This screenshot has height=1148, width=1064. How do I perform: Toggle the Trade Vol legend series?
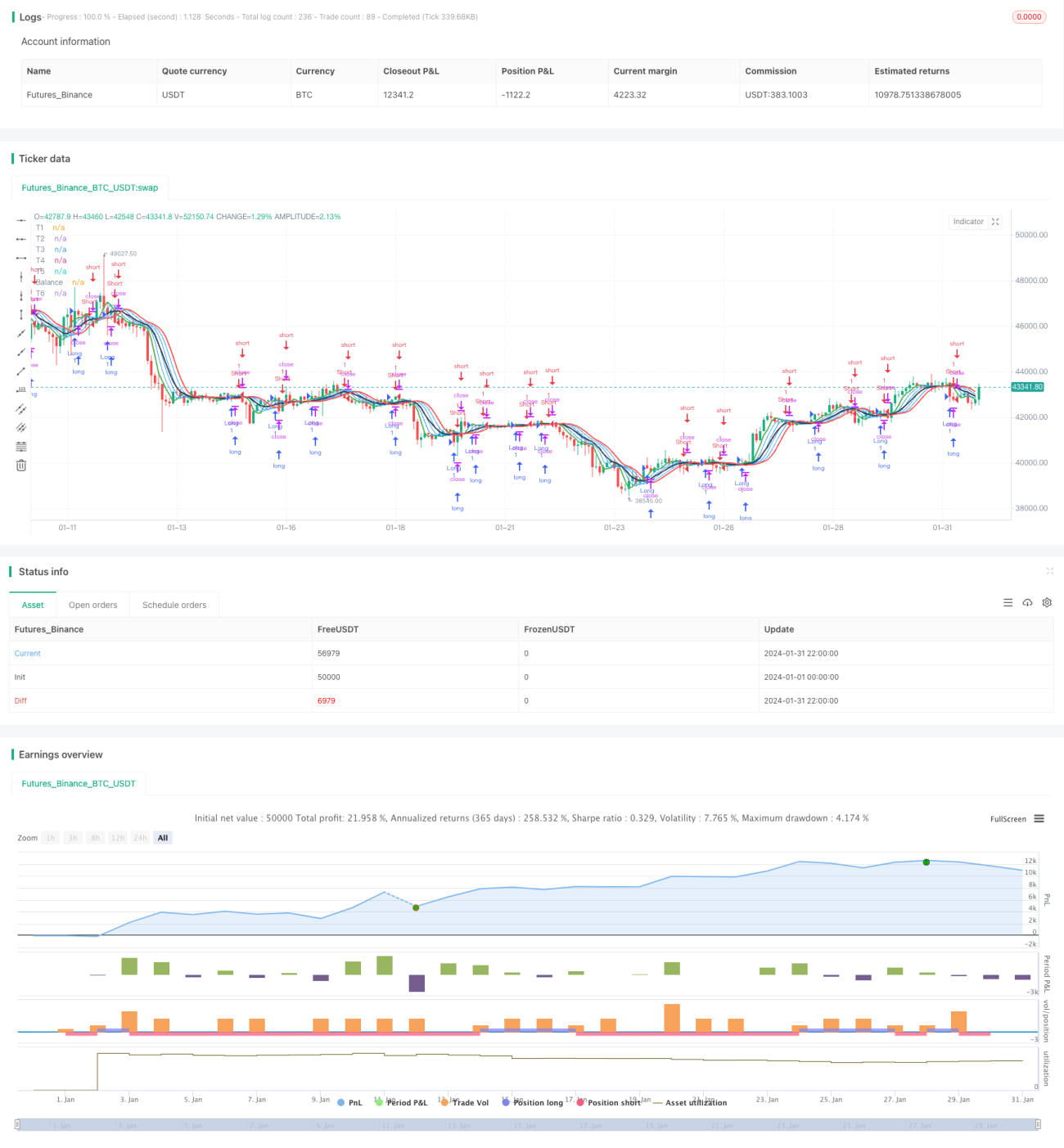pos(464,1102)
